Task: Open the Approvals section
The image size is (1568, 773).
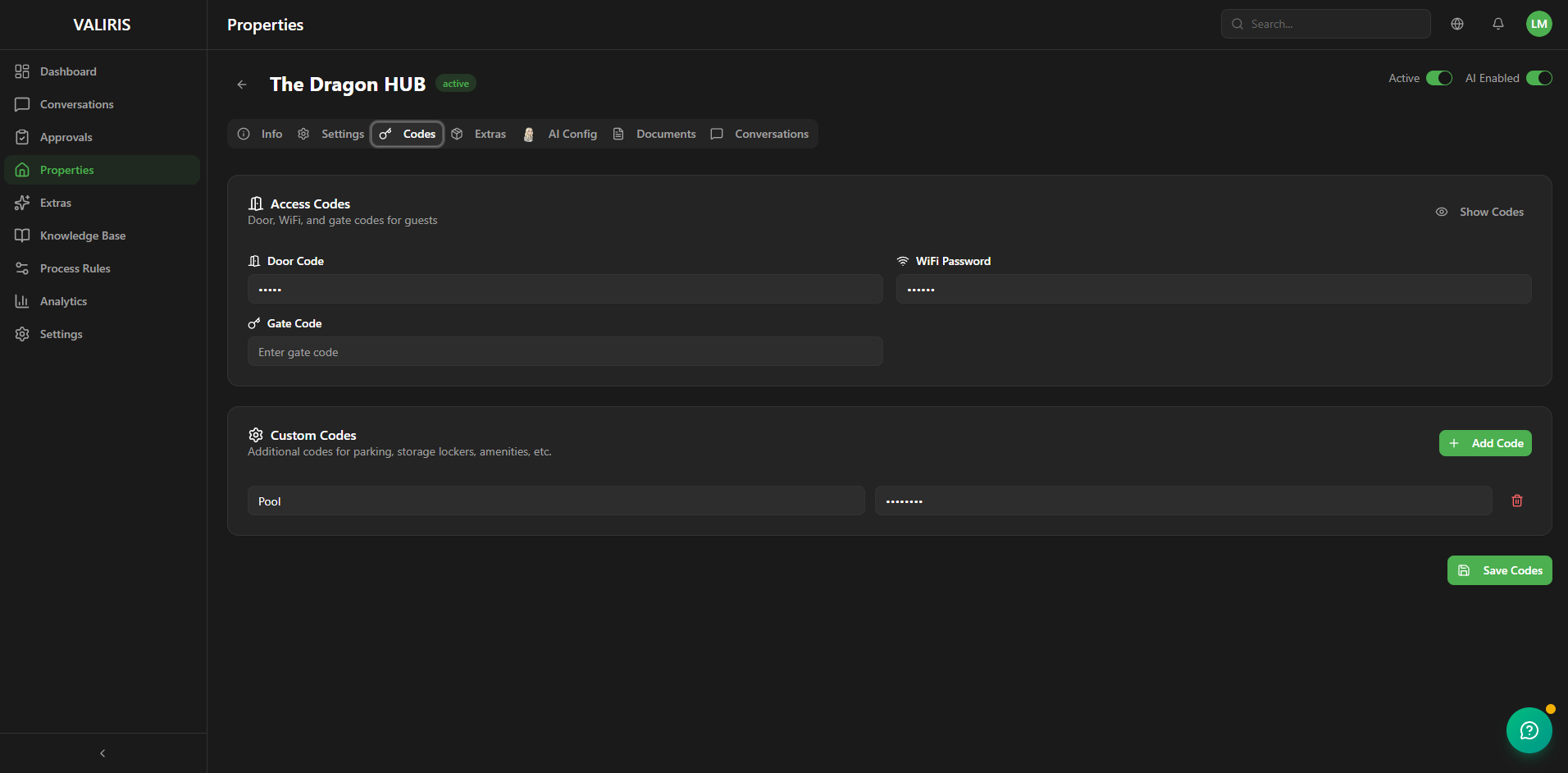Action: click(x=66, y=137)
